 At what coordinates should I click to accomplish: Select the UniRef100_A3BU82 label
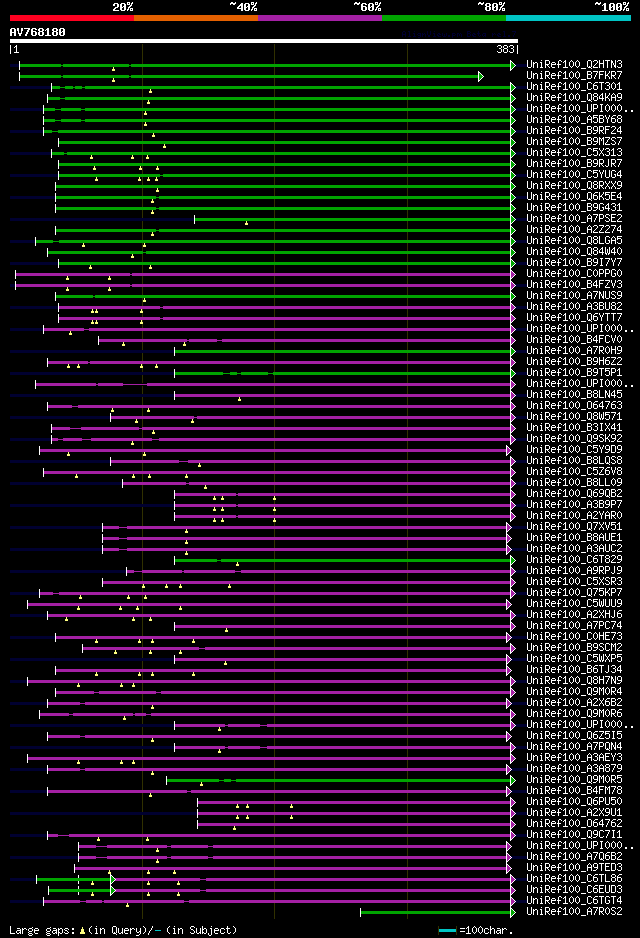point(574,307)
